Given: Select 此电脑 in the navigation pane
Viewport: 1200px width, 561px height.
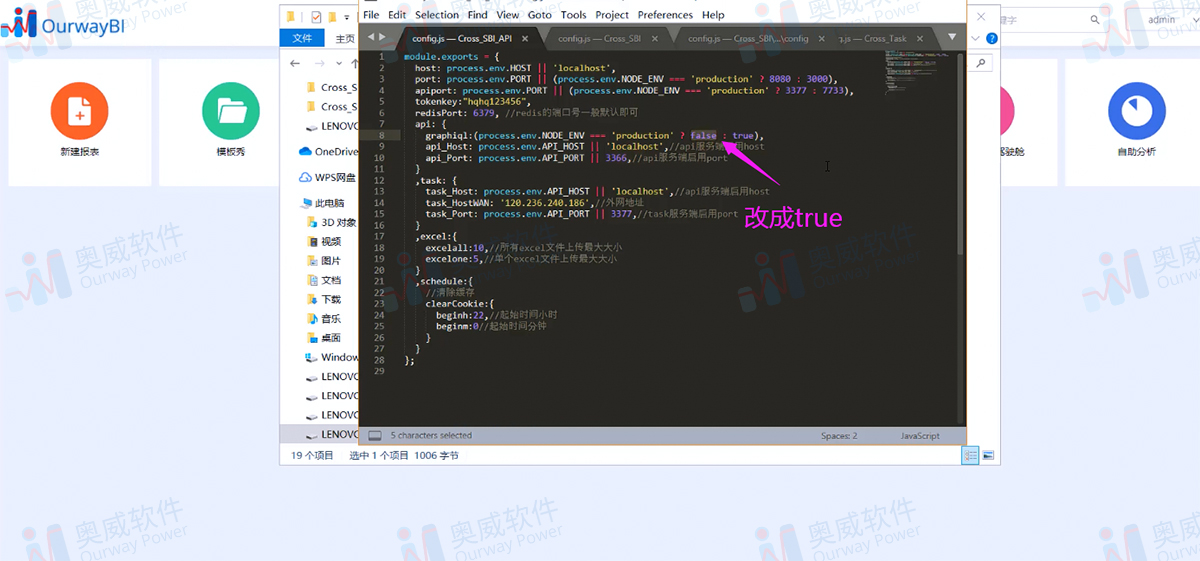Looking at the screenshot, I should (323, 203).
